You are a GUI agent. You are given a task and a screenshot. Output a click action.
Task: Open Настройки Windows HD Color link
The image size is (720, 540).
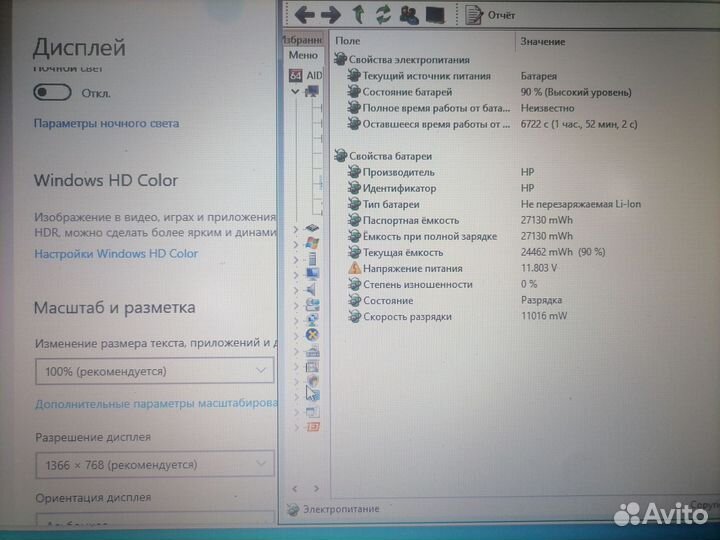[116, 253]
